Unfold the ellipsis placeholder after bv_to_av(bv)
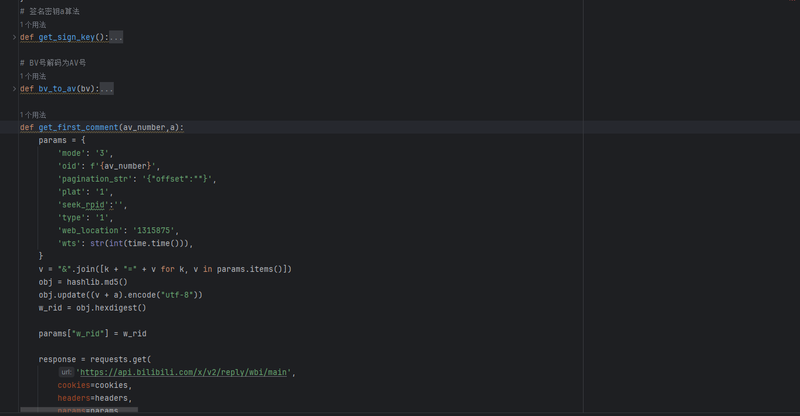Screen dimensions: 800x416 point(107,89)
